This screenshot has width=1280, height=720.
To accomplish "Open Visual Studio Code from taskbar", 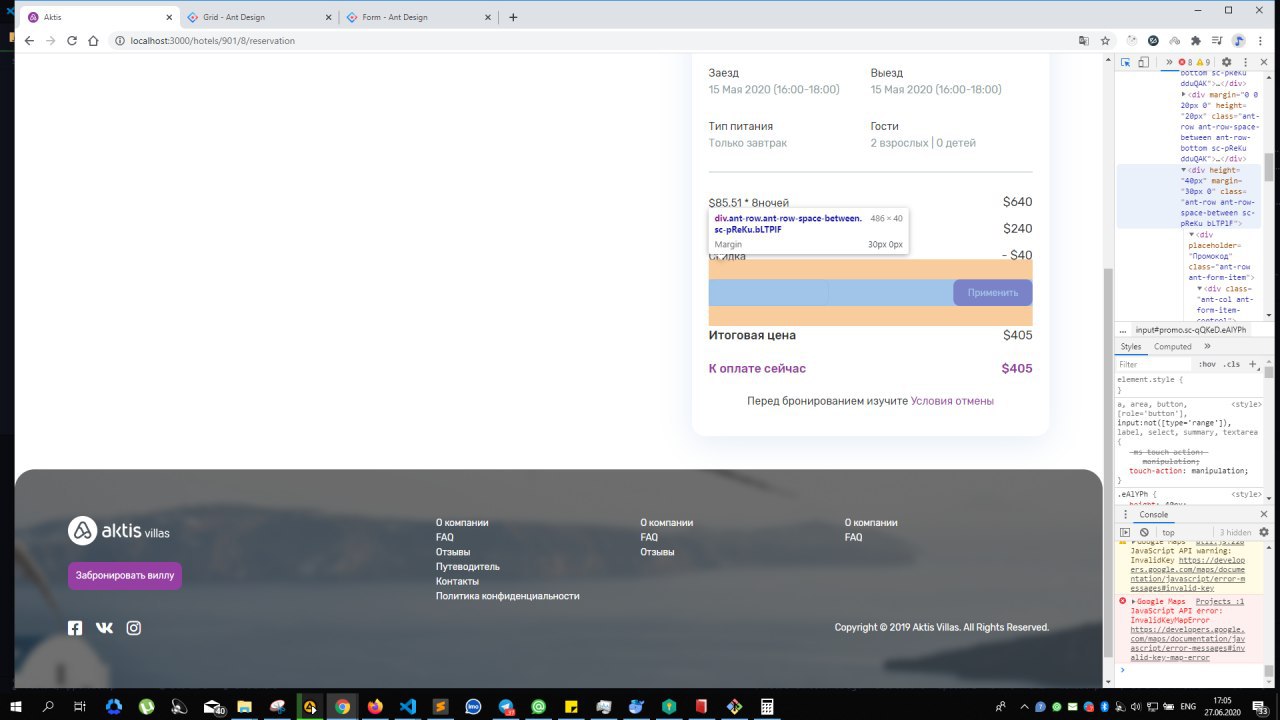I will point(407,706).
